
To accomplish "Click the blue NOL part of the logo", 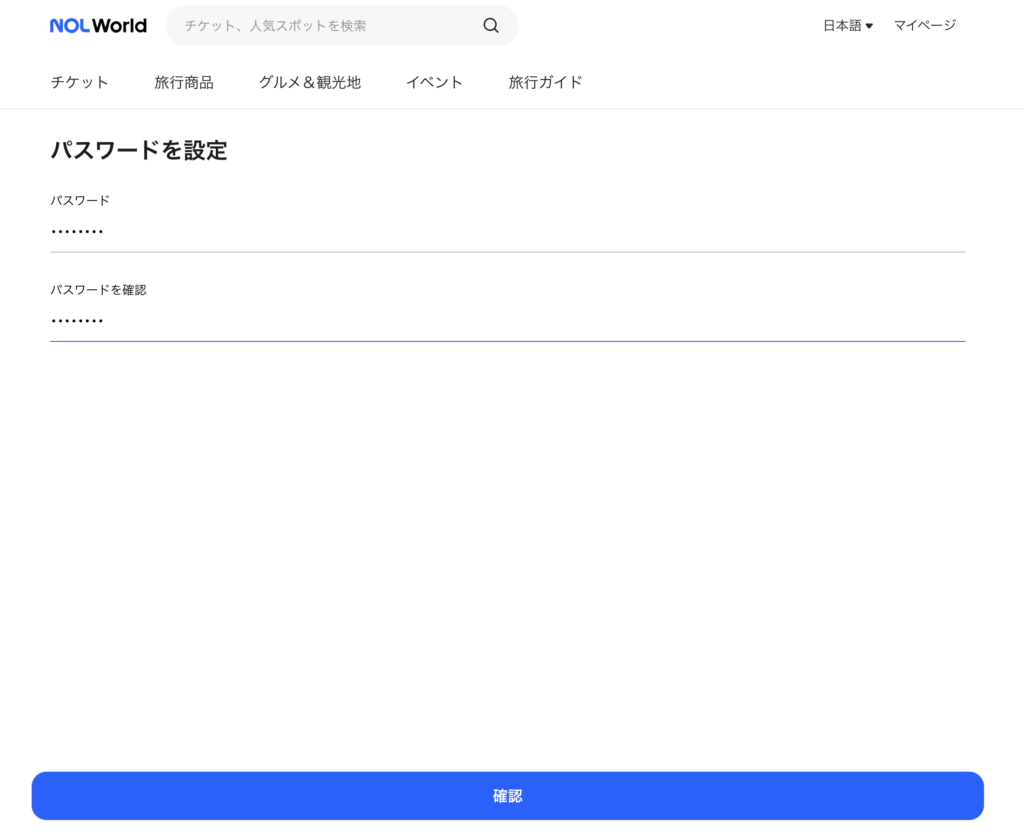I will [x=69, y=26].
